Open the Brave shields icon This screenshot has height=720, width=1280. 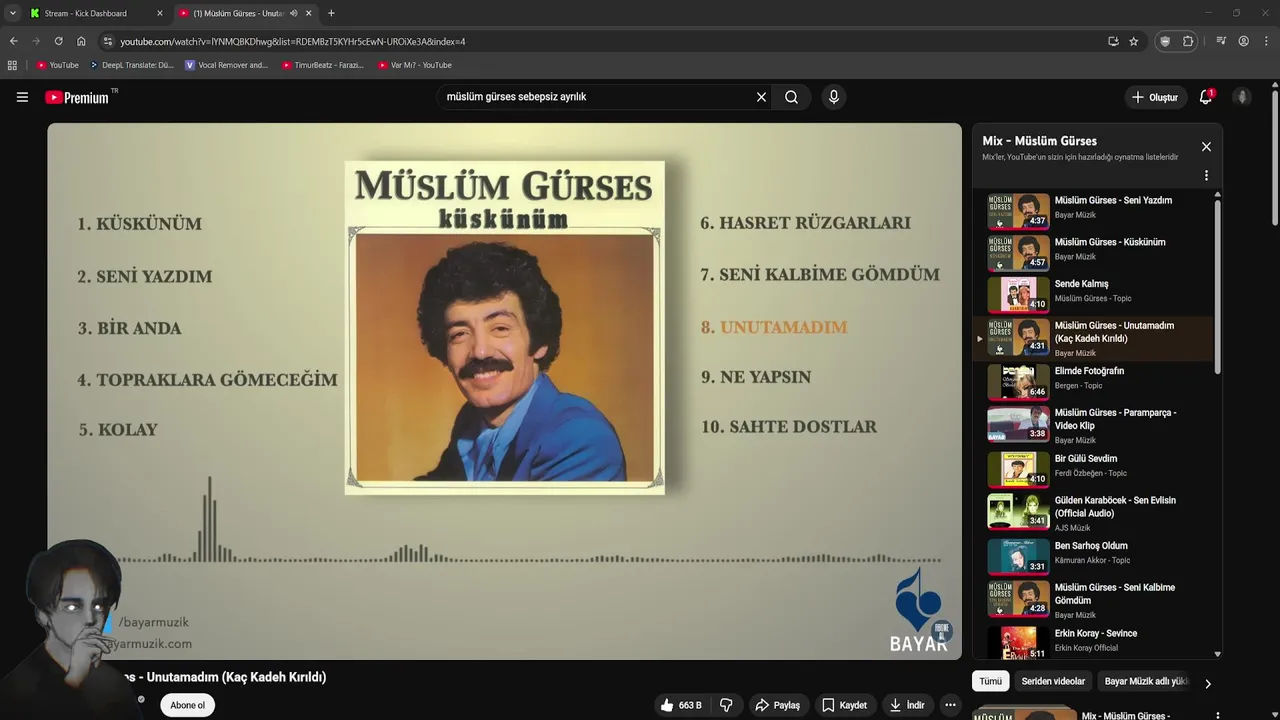tap(1164, 41)
